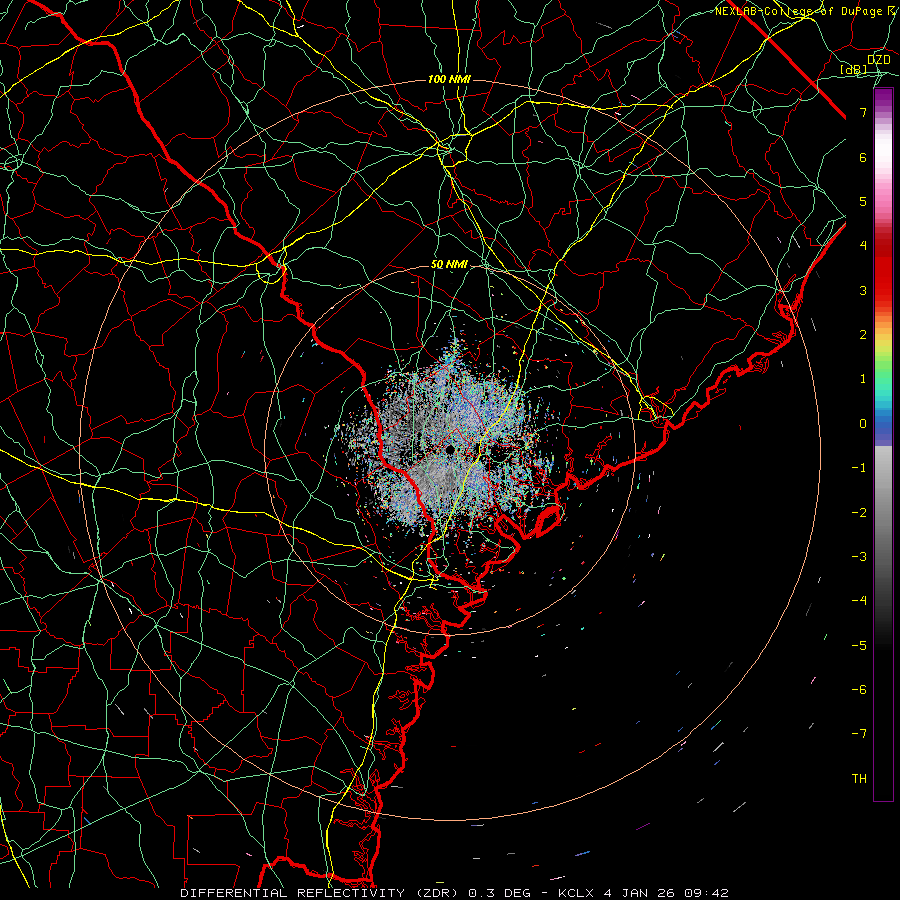Click the 7 value on the color scale

point(863,112)
